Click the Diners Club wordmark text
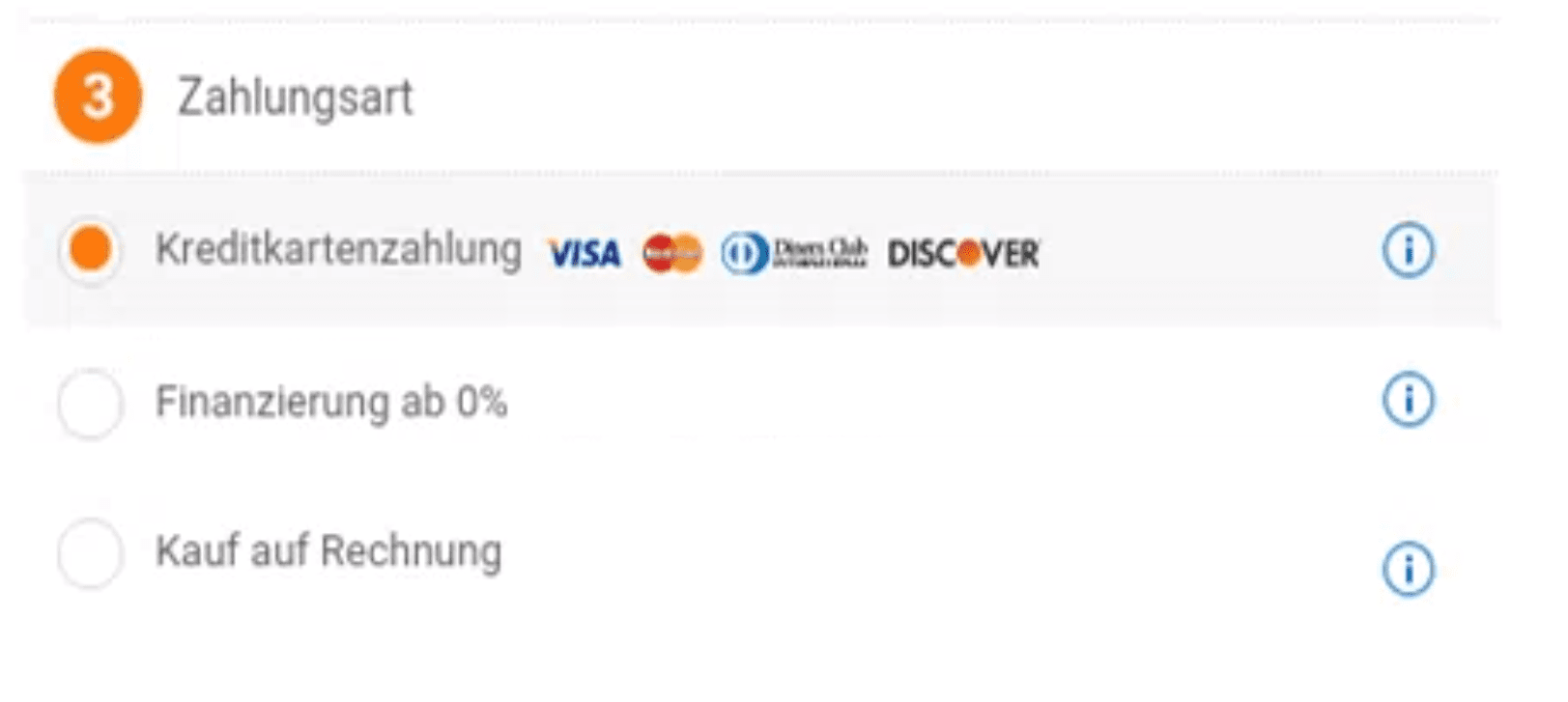This screenshot has width=1568, height=702. click(819, 254)
